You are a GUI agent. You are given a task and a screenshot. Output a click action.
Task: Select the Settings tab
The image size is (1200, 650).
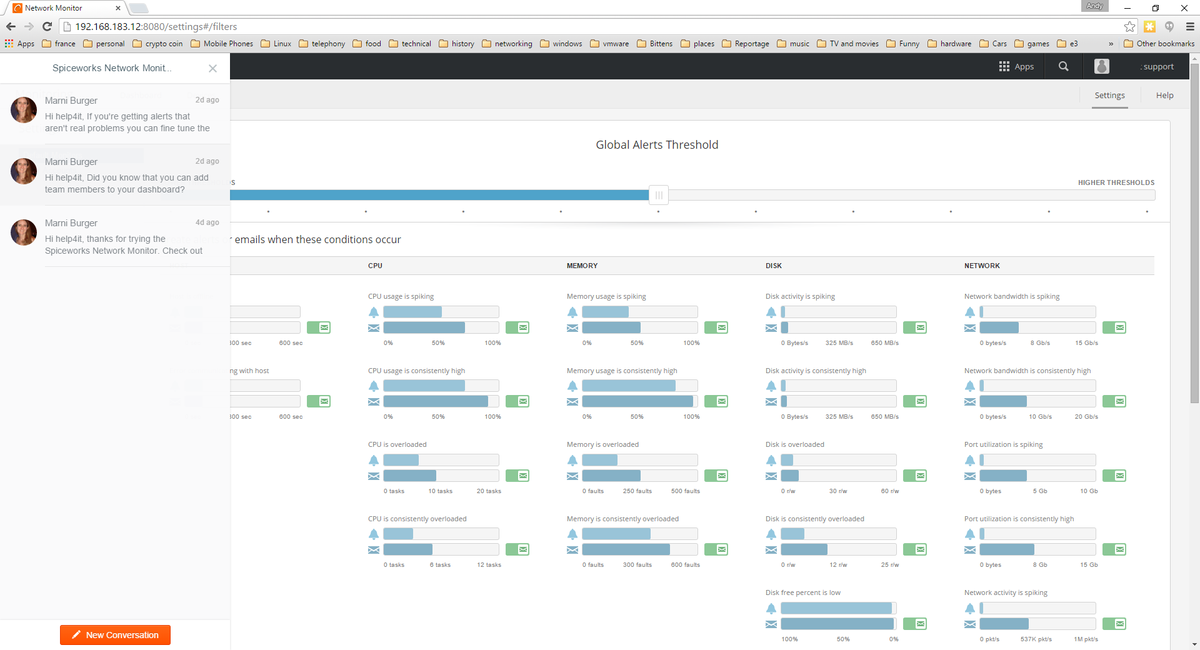1110,95
